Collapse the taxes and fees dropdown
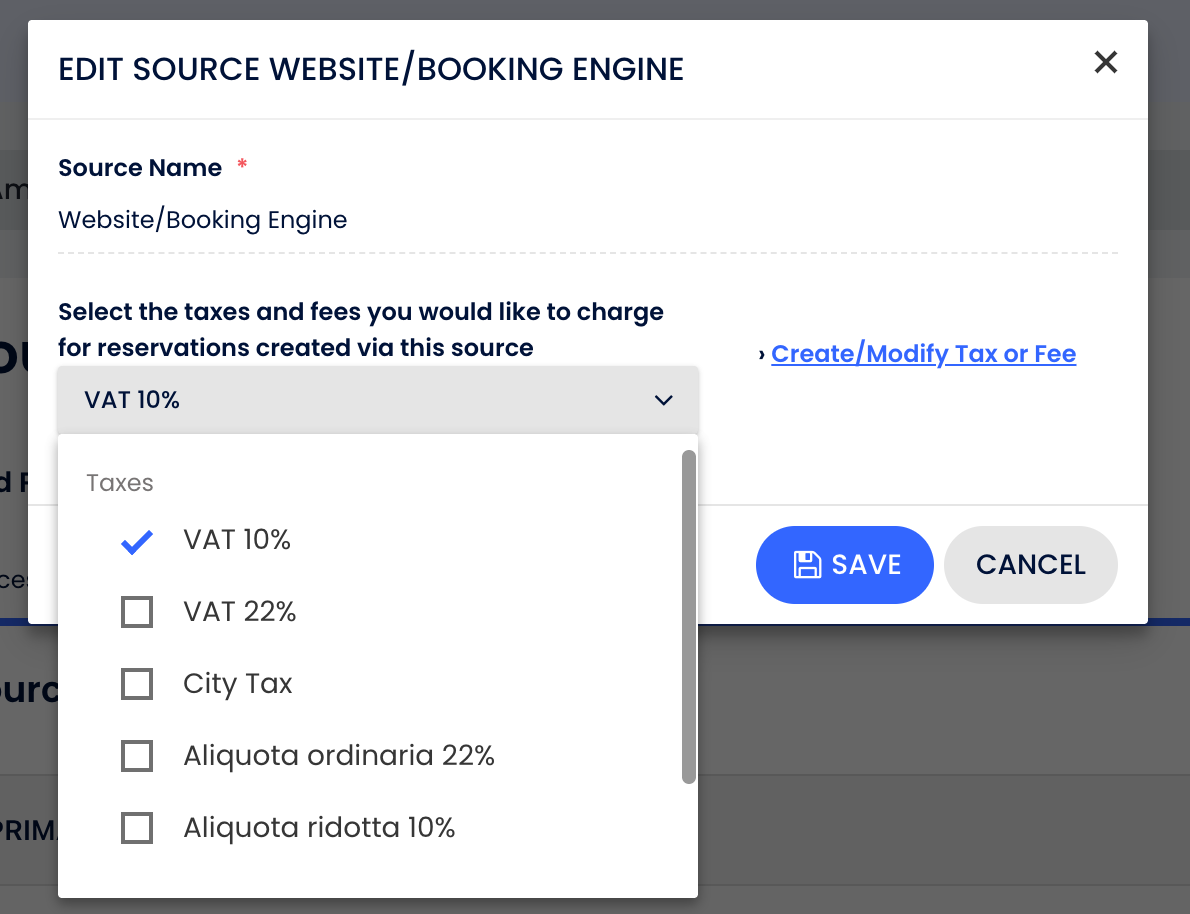Screen dimensions: 1190x914 coord(377,400)
